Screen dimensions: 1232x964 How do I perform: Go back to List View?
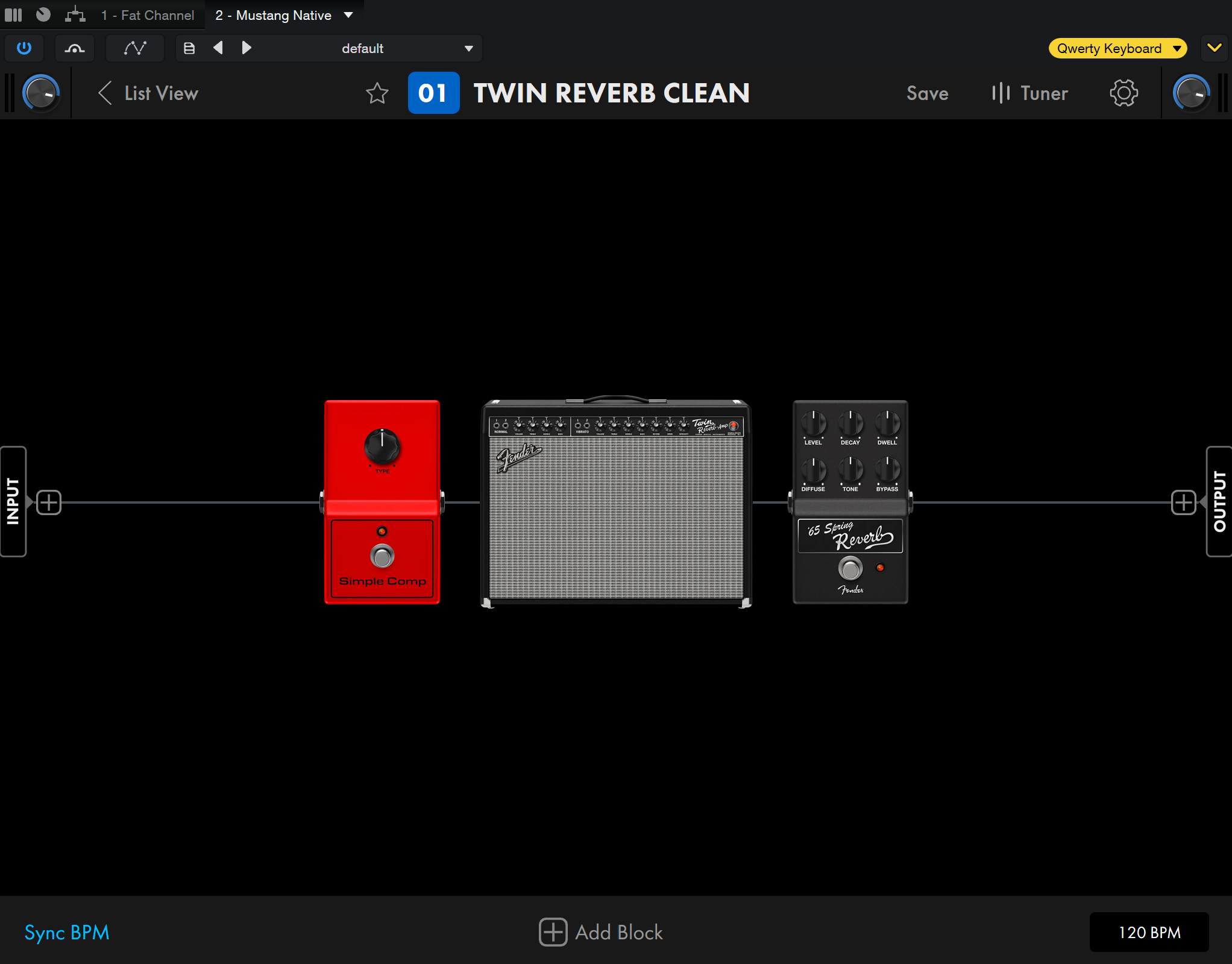click(148, 93)
